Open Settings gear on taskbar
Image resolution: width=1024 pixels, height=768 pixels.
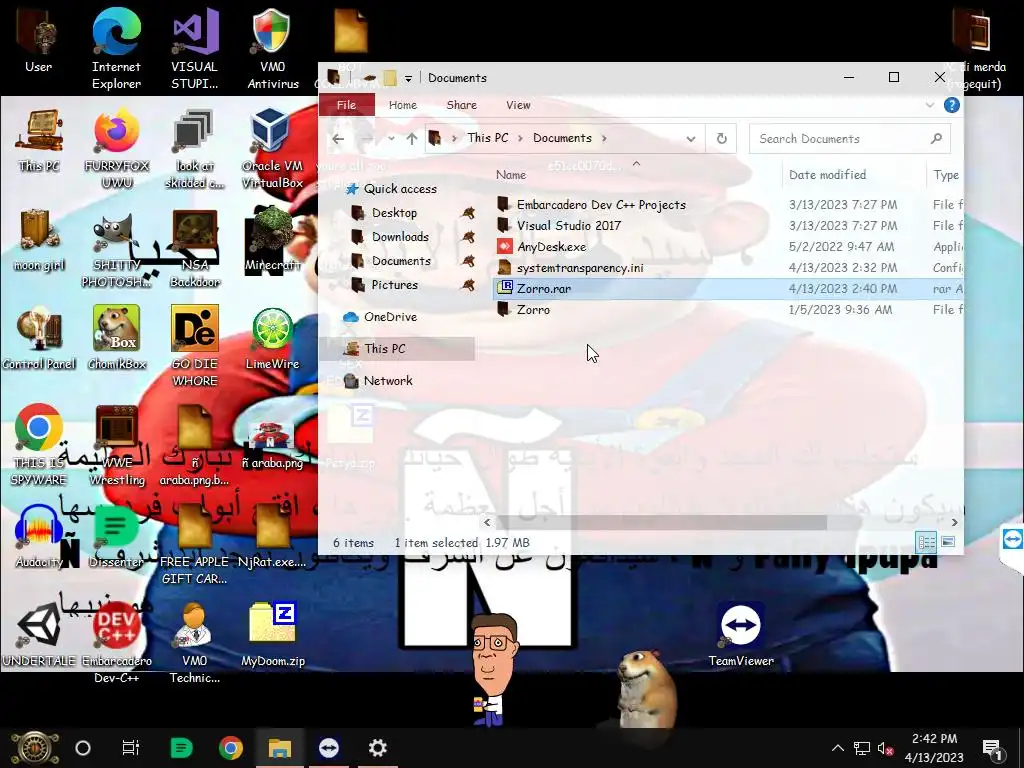click(x=377, y=748)
